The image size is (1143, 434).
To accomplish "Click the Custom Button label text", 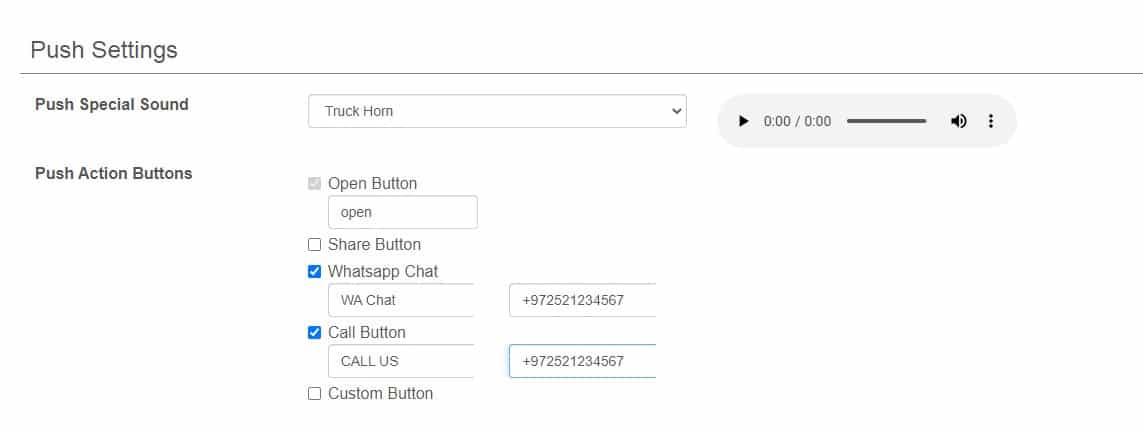I will [380, 394].
